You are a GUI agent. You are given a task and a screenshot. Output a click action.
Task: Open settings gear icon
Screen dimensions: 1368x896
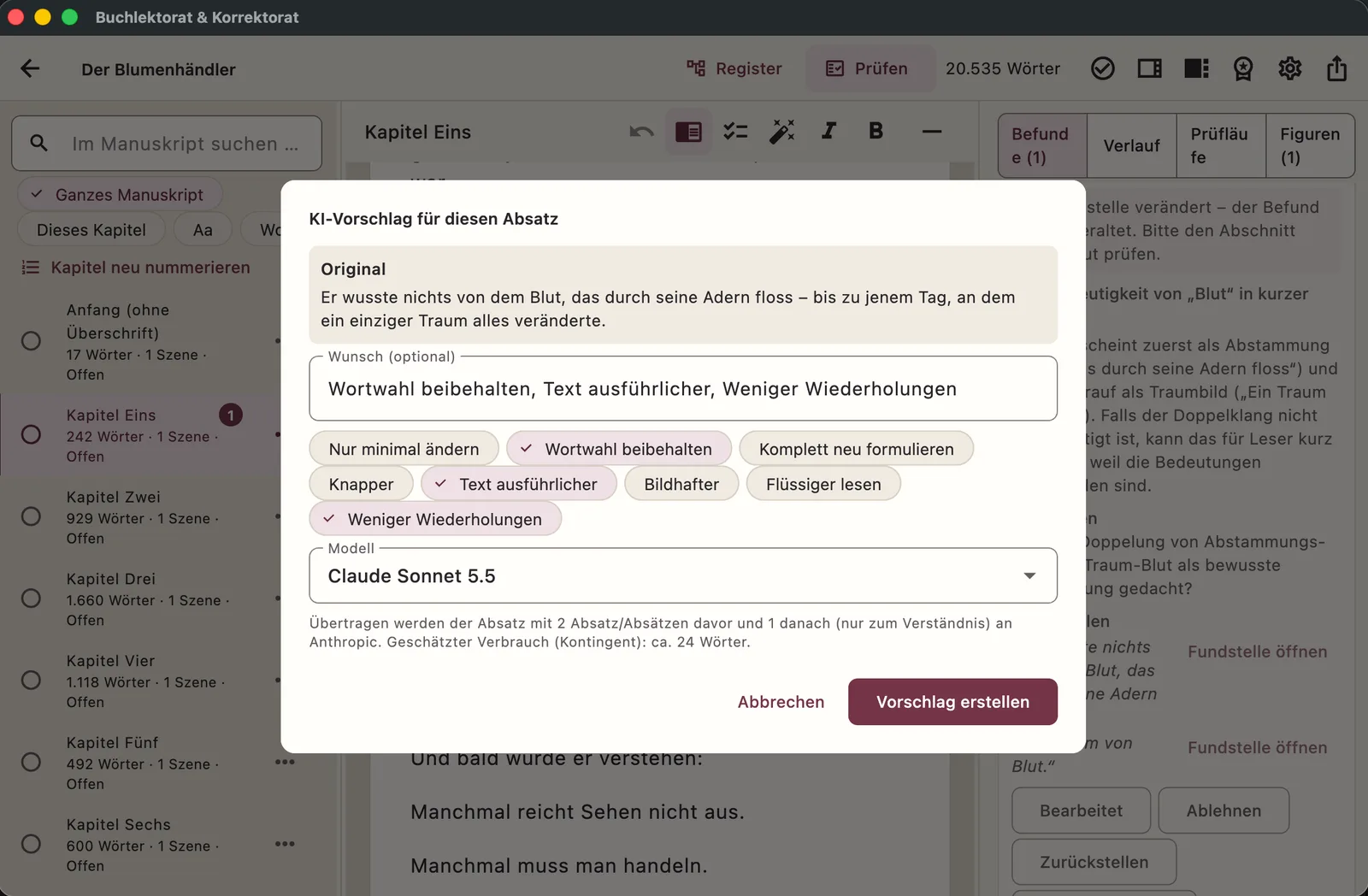pos(1290,68)
